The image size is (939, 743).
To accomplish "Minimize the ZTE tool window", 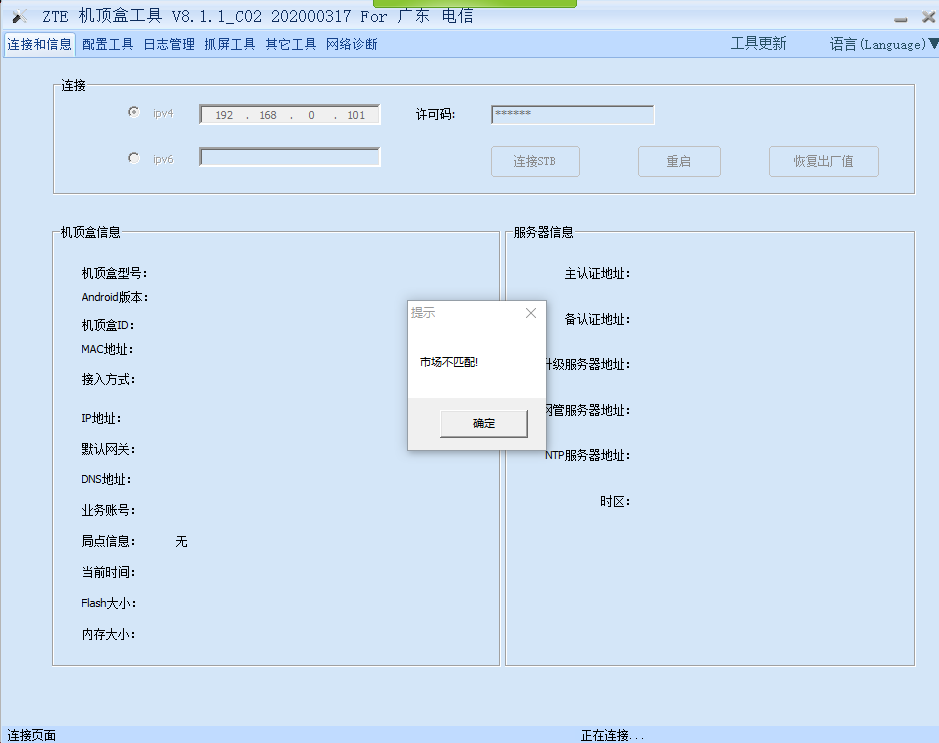I will click(901, 19).
